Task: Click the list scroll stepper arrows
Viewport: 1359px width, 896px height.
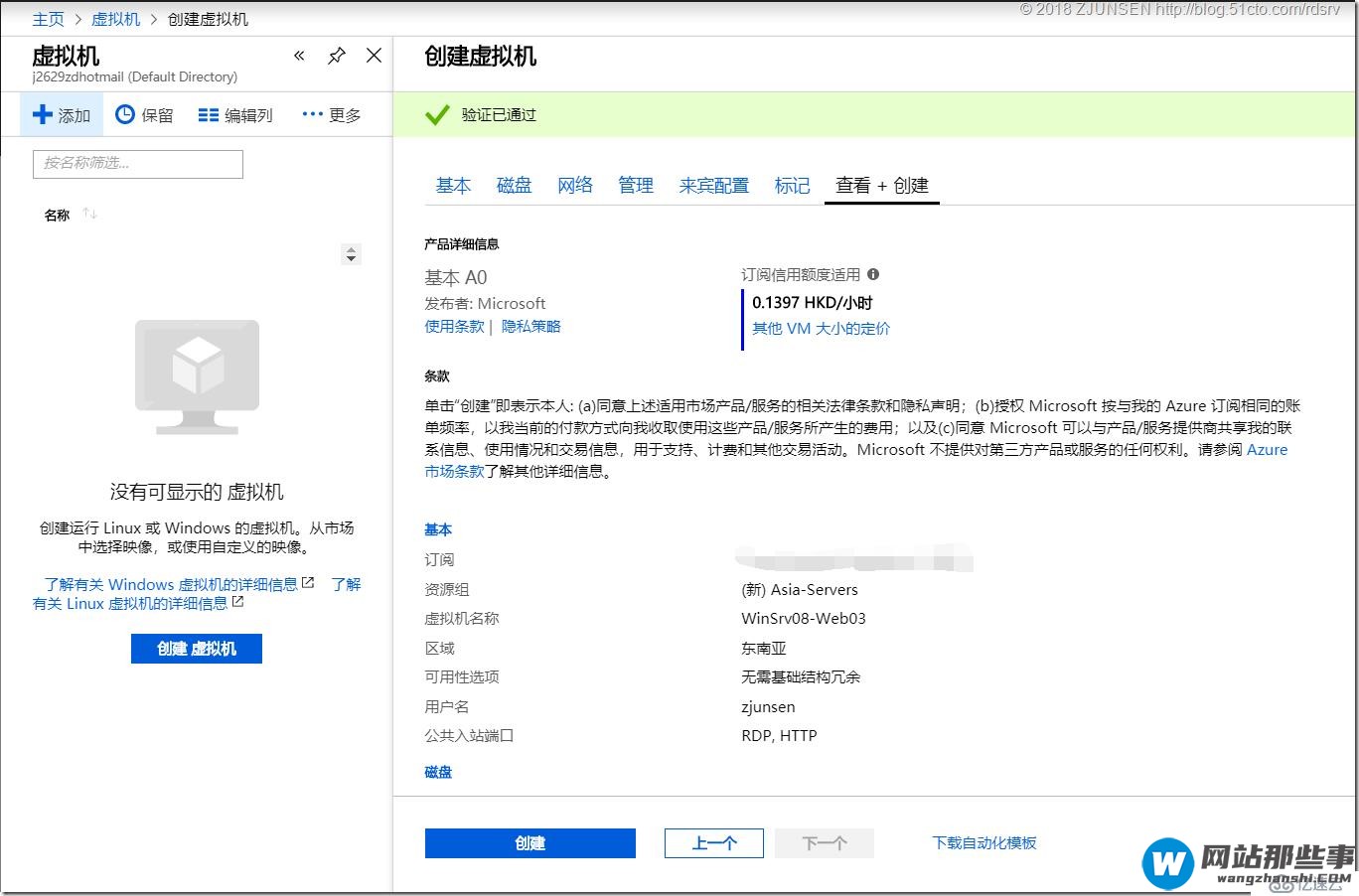Action: [351, 254]
